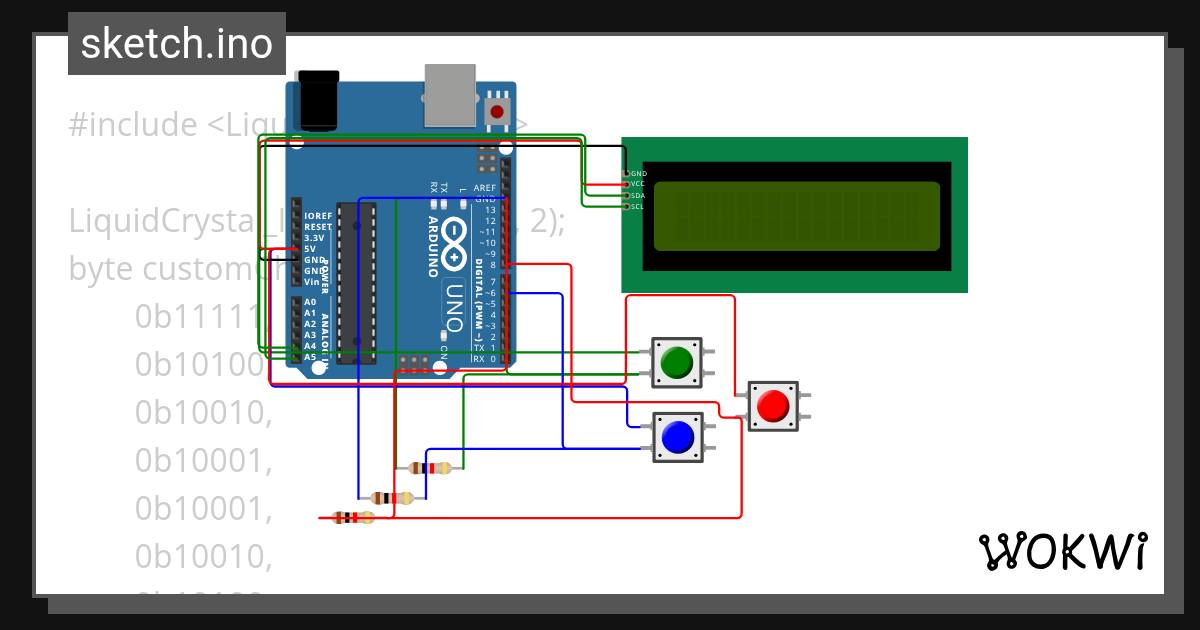The image size is (1200, 630).
Task: Click the Arduino's silver USB connector
Action: click(x=450, y=95)
